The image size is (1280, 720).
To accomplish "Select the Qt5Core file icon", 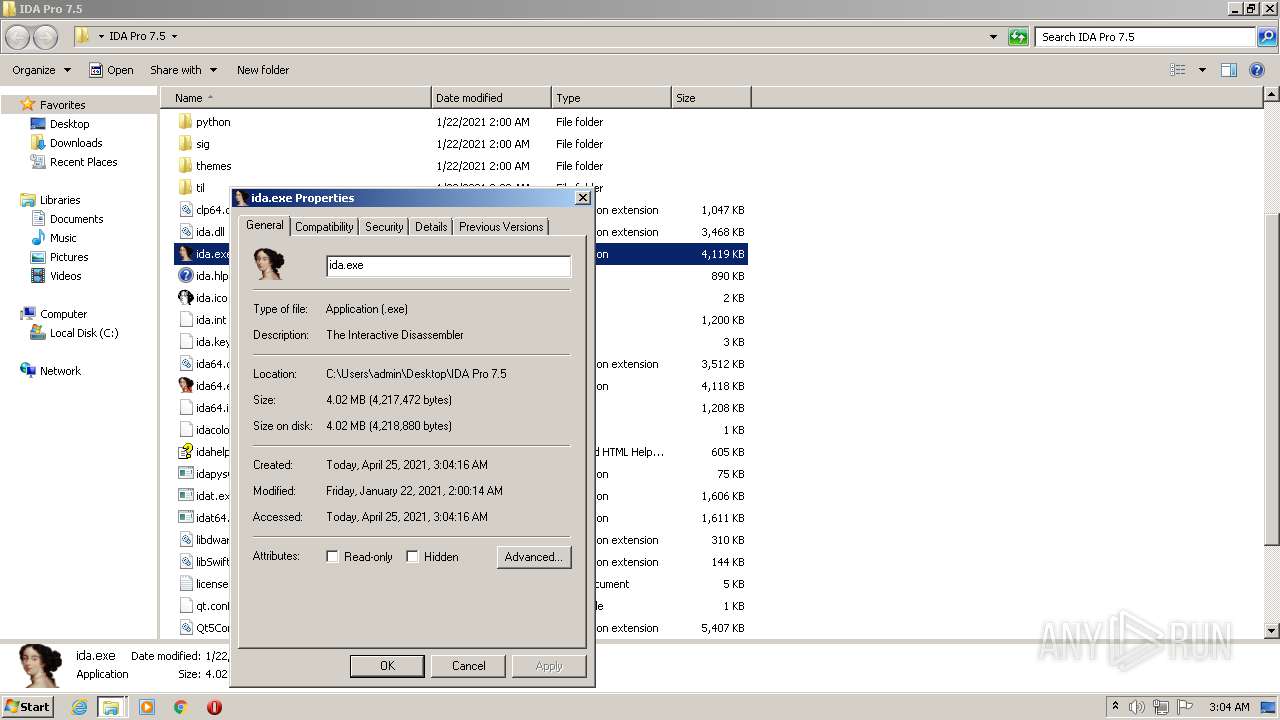I will (185, 628).
